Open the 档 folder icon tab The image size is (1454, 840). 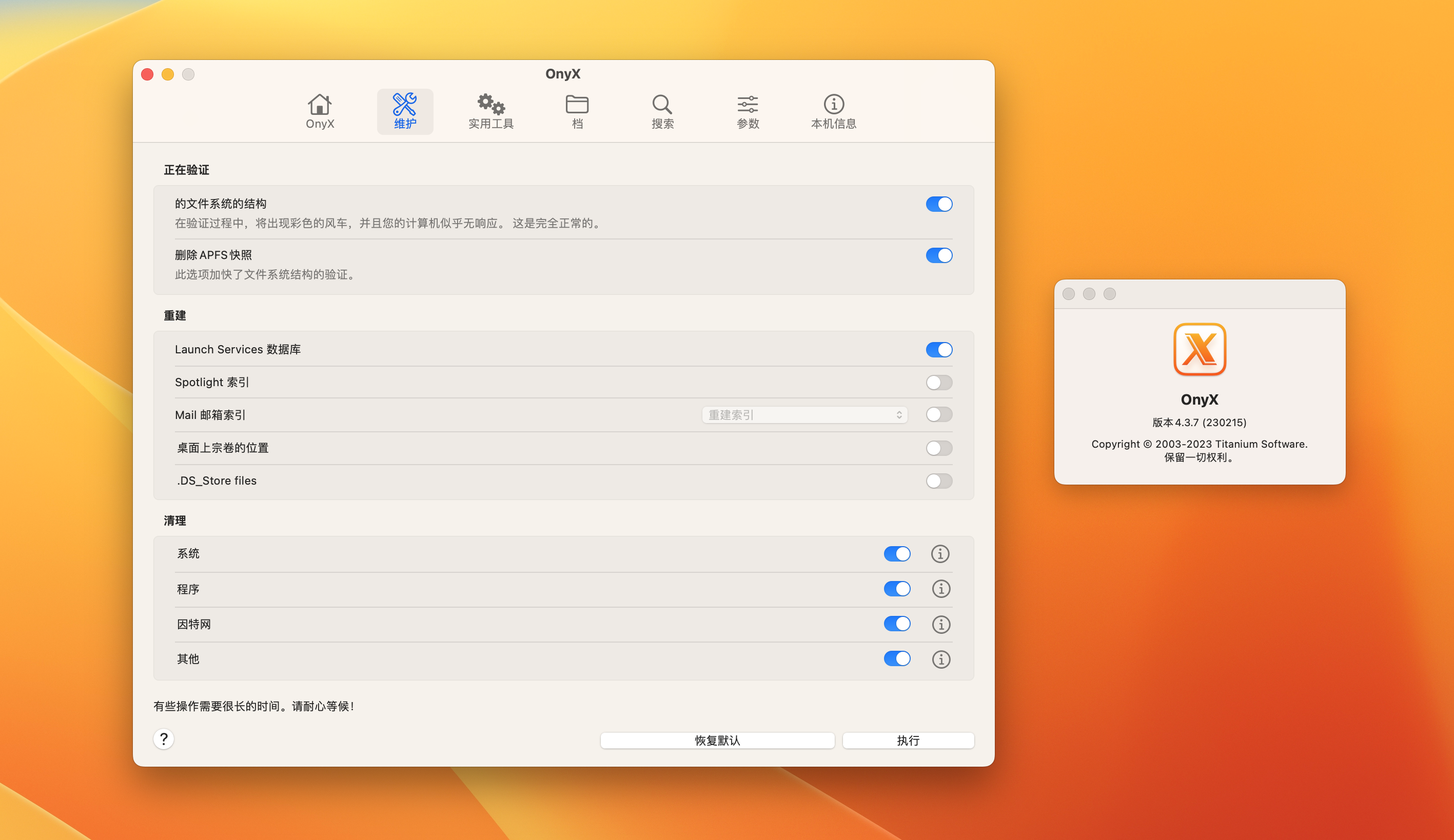click(576, 105)
